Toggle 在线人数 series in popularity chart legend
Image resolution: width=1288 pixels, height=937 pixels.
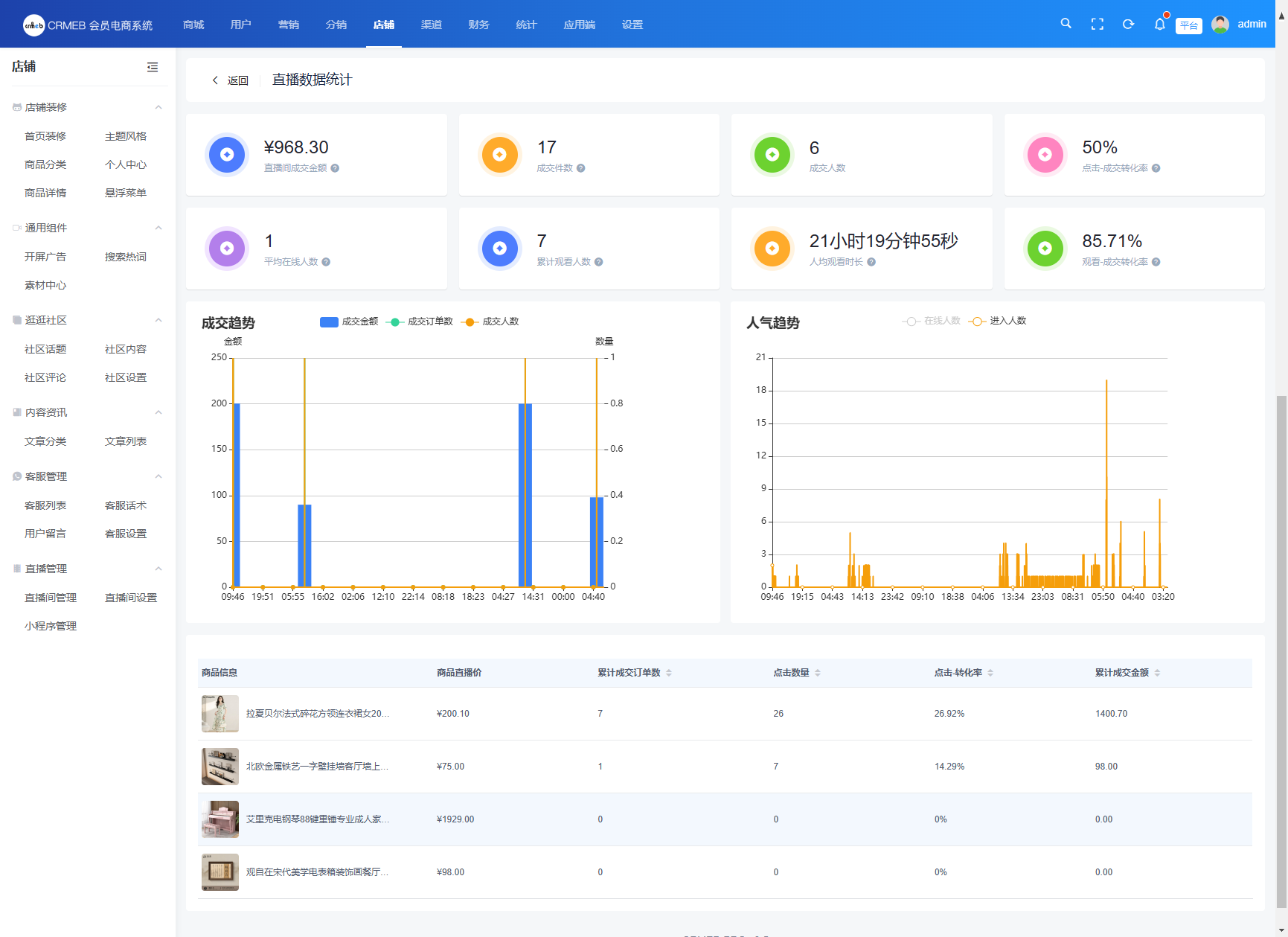tap(931, 321)
